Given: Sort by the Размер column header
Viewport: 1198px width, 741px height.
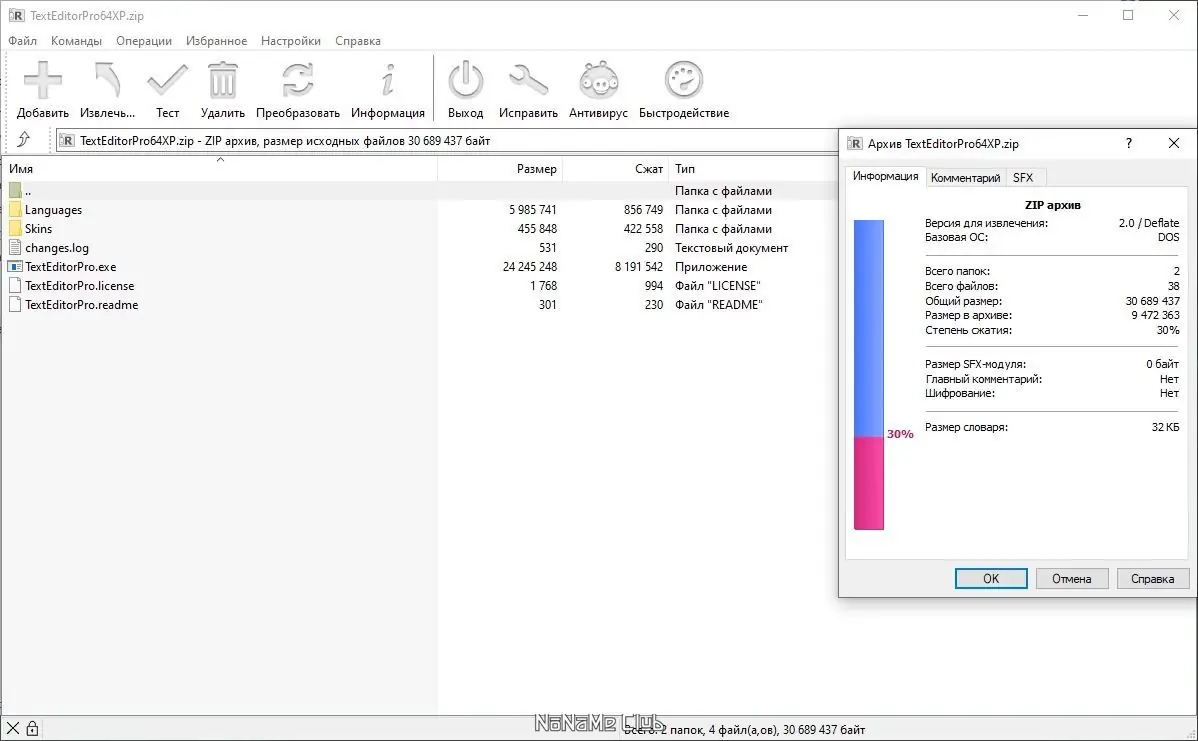Looking at the screenshot, I should pos(500,168).
